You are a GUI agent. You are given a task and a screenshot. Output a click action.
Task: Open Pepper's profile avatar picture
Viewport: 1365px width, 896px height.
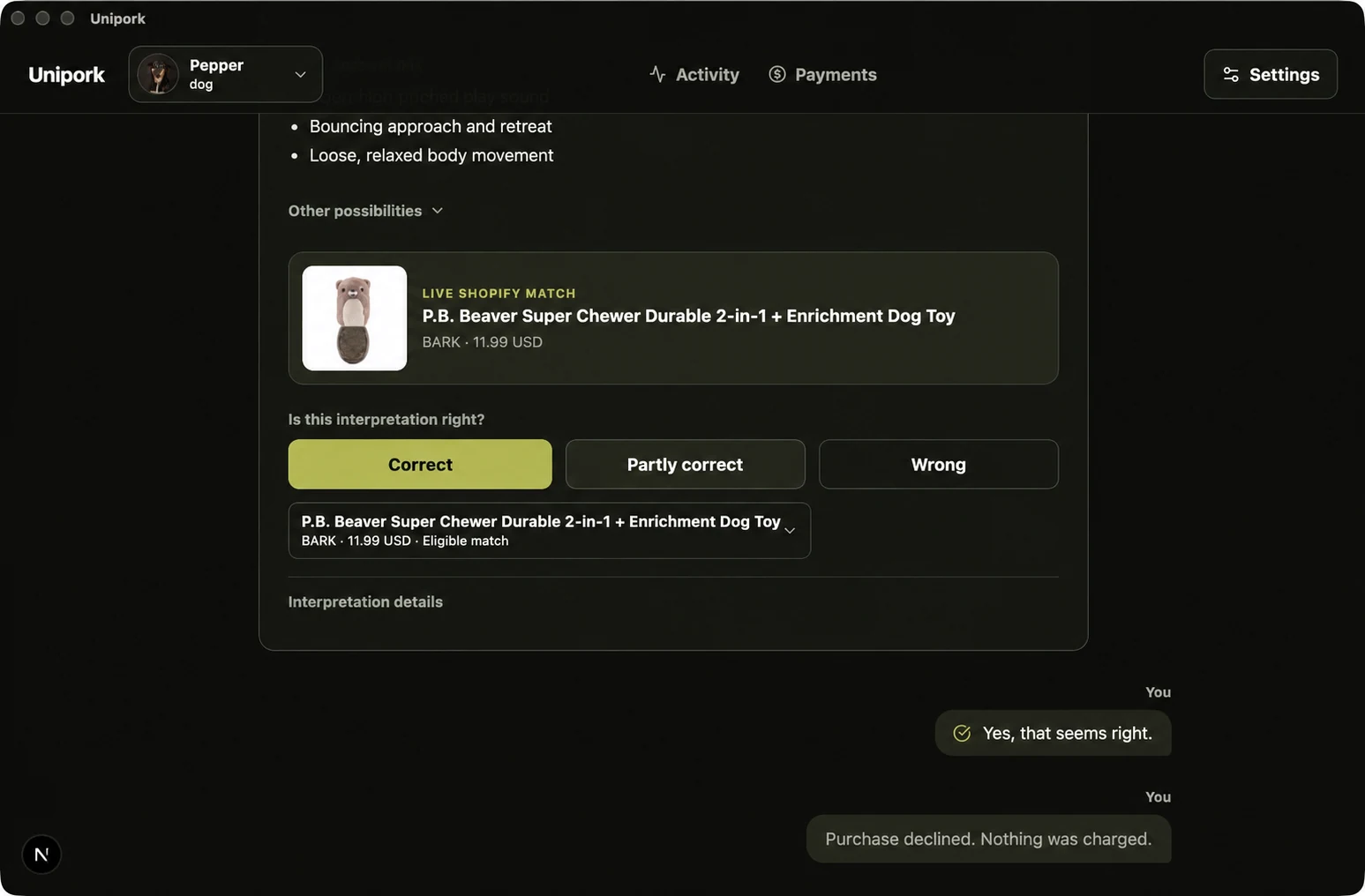tap(158, 74)
